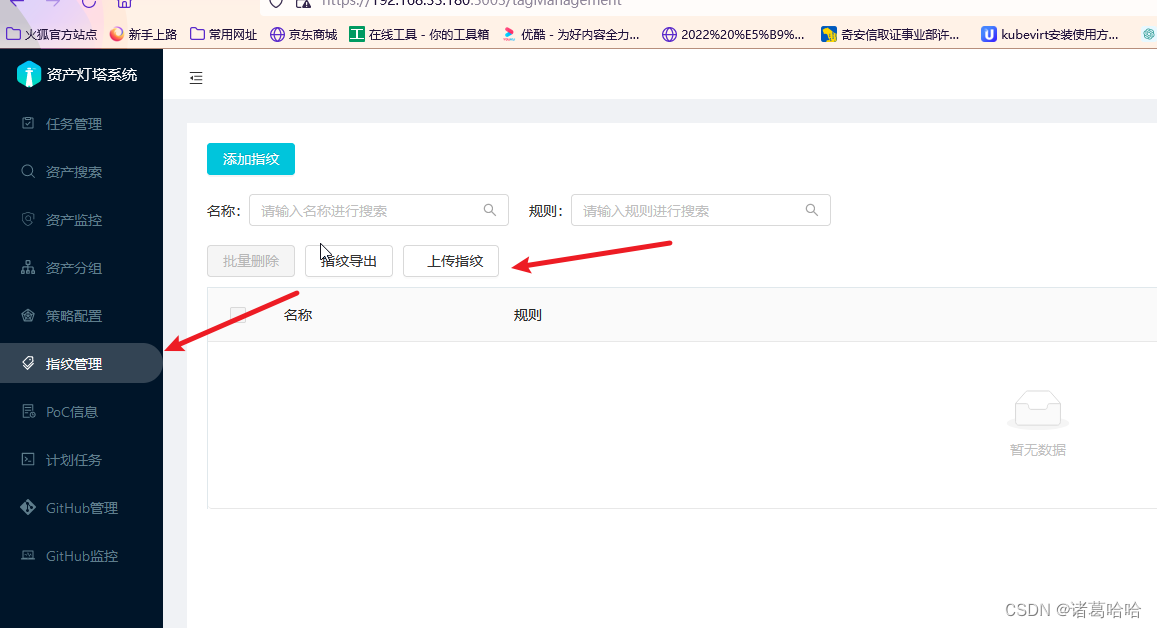
Task: Click the 添加指纹 button
Action: 251,159
